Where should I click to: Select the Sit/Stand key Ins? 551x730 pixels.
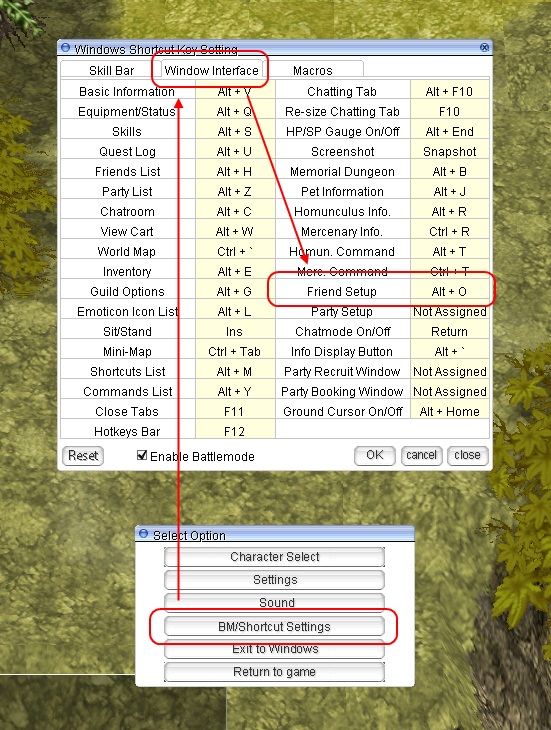(235, 331)
